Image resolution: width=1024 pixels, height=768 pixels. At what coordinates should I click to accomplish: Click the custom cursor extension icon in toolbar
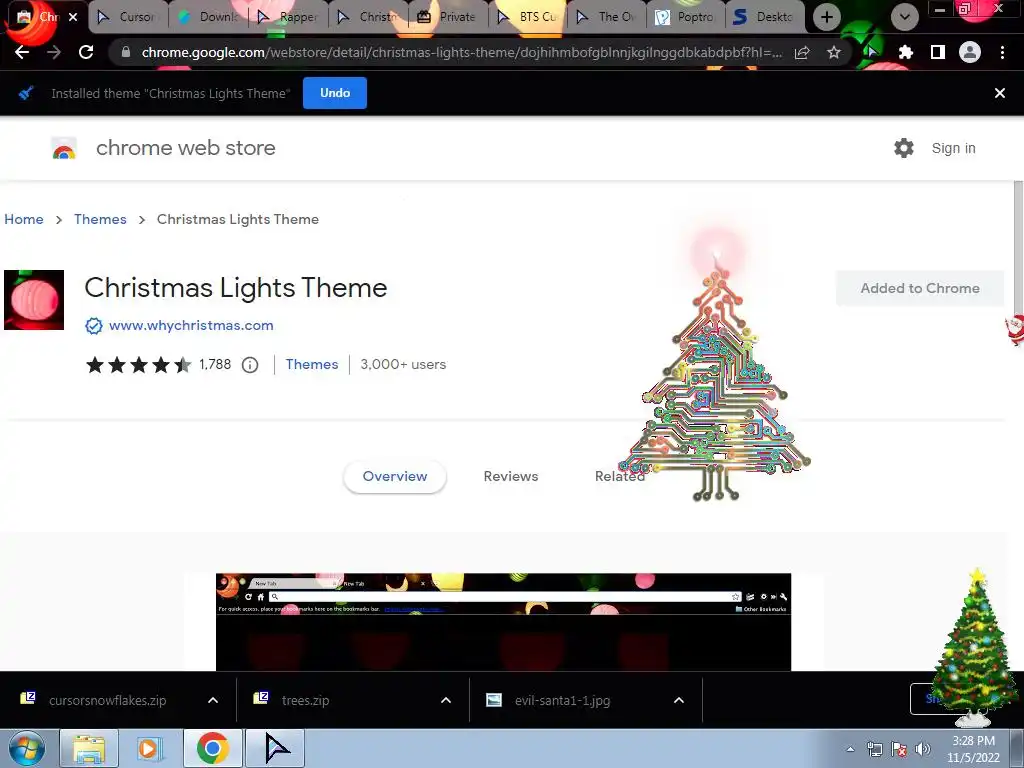pyautogui.click(x=872, y=52)
